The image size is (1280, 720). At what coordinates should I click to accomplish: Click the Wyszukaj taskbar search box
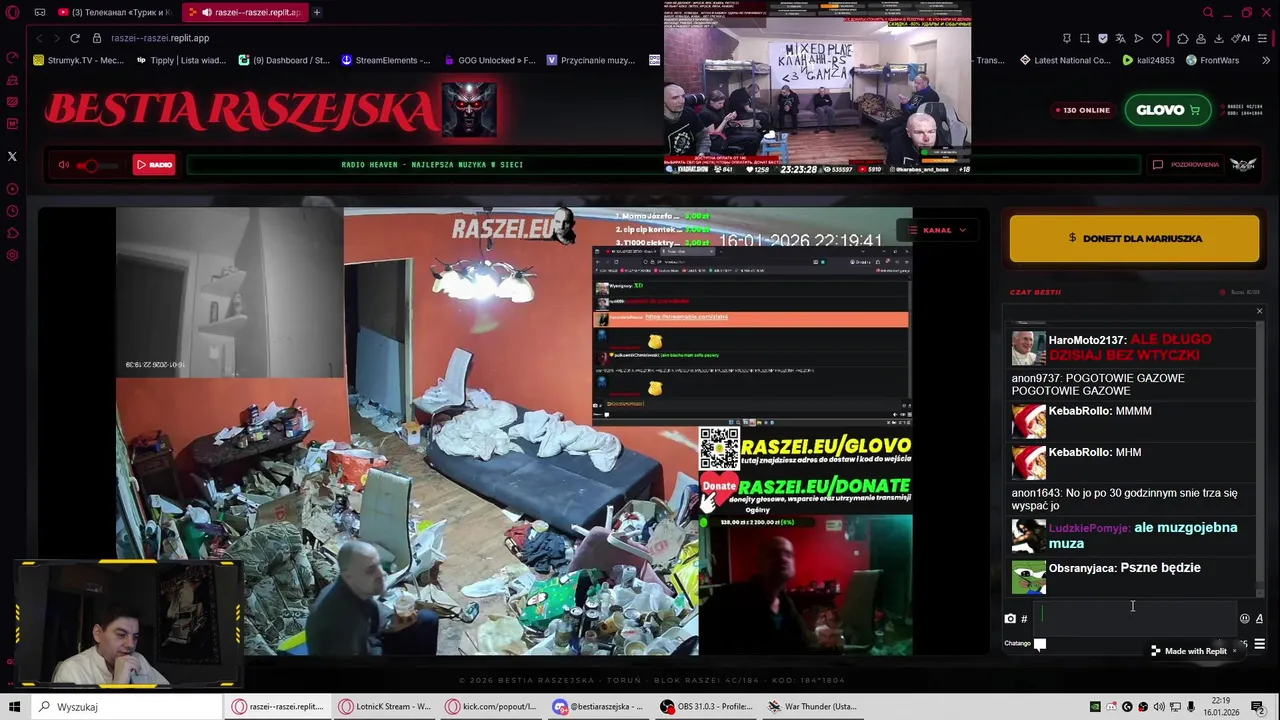coord(126,707)
